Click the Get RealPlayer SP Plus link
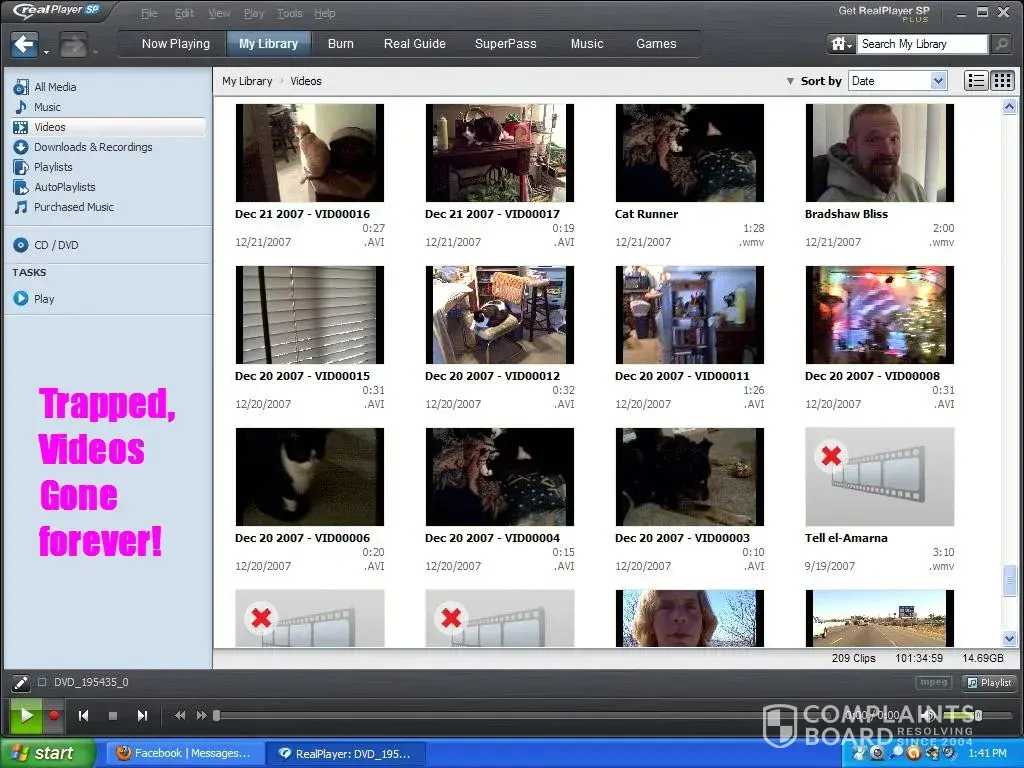Image resolution: width=1024 pixels, height=768 pixels. [885, 12]
